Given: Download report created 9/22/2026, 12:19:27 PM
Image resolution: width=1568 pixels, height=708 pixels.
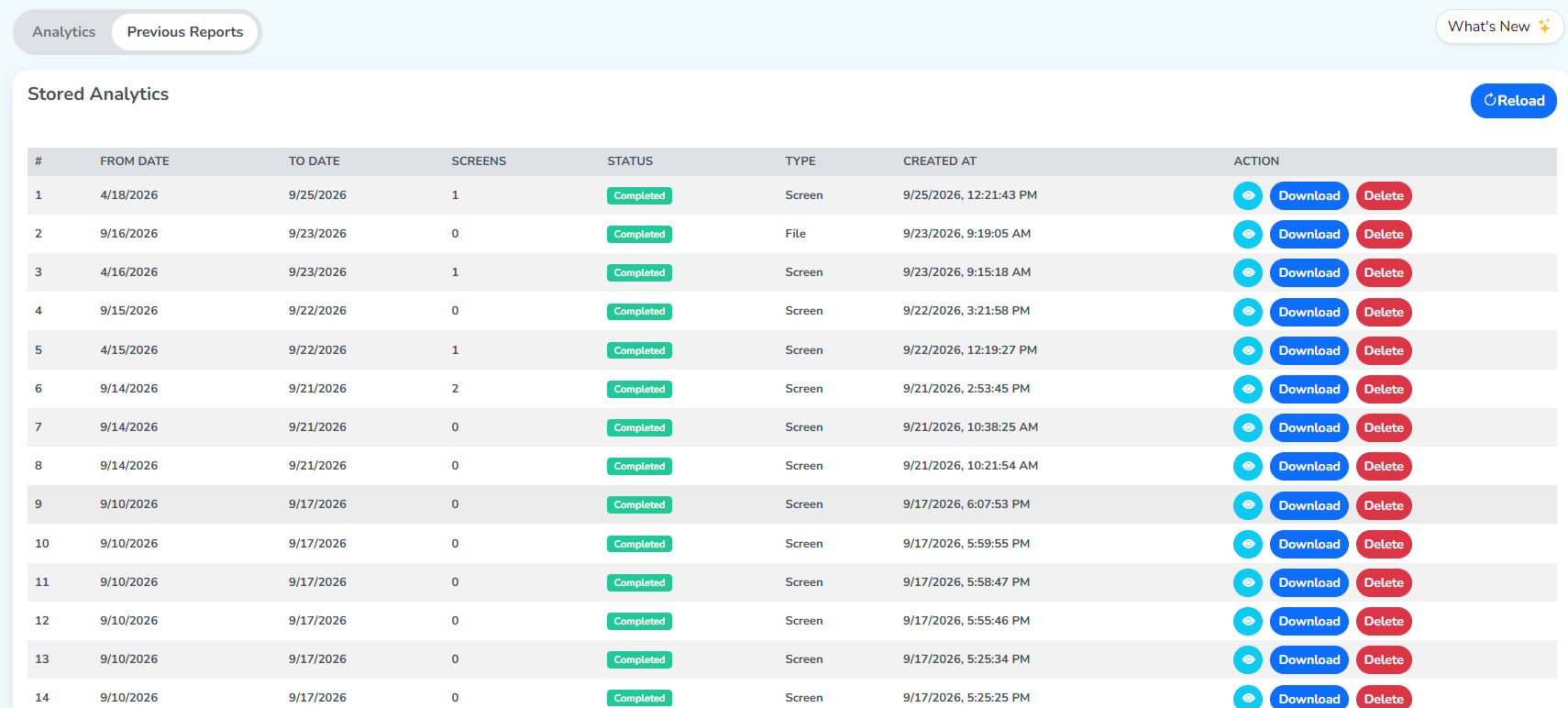Looking at the screenshot, I should click(x=1309, y=350).
